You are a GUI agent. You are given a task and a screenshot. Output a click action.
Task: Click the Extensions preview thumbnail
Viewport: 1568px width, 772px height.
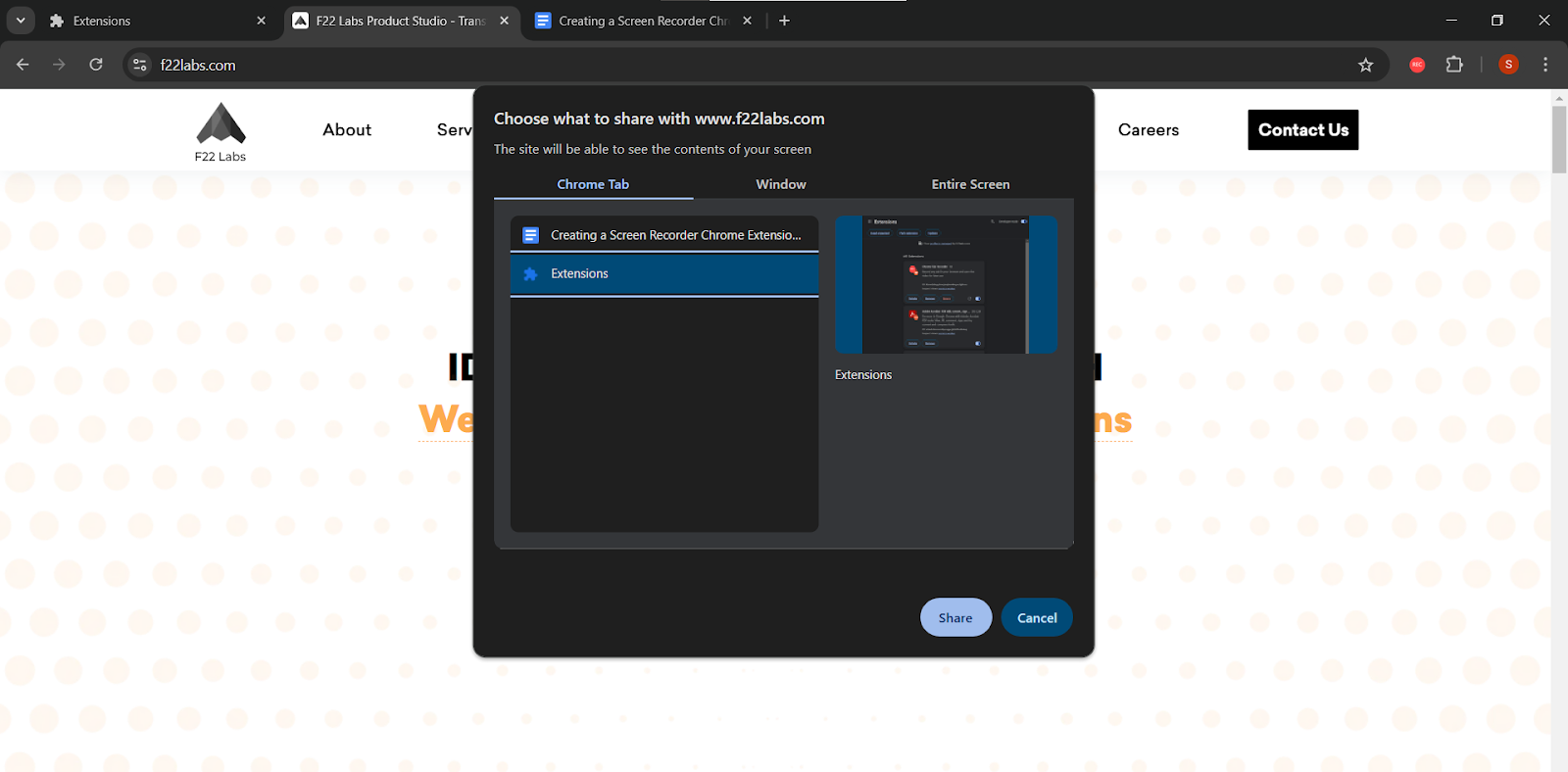click(946, 284)
